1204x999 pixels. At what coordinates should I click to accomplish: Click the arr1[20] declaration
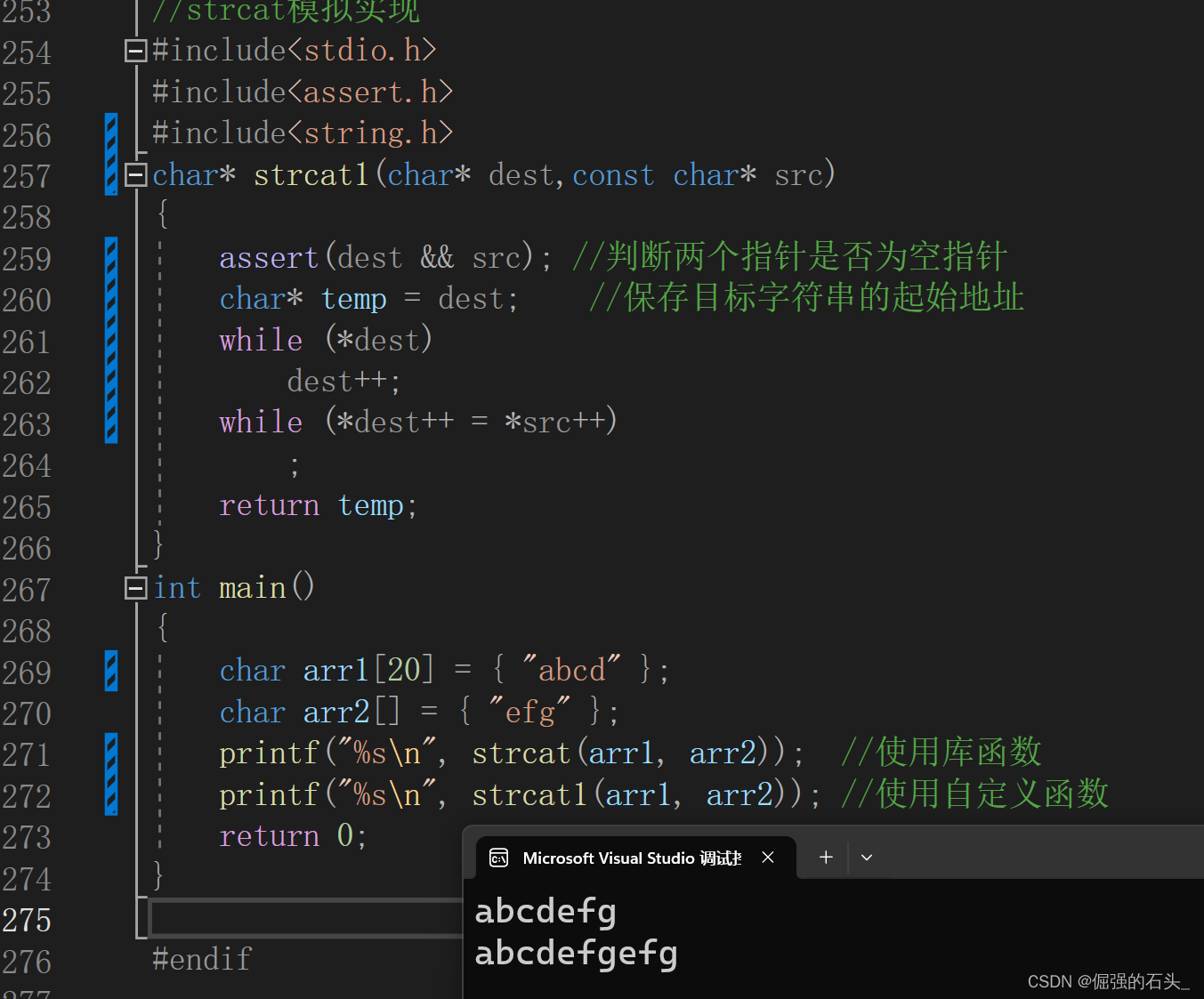(444, 670)
